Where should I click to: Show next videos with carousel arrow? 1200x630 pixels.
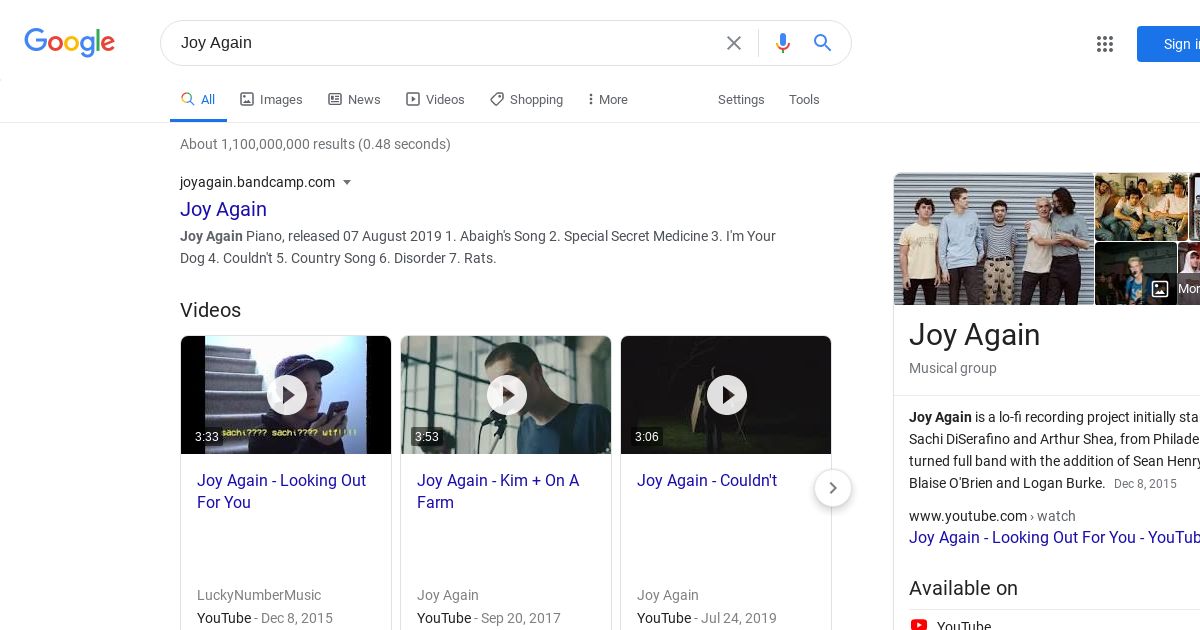click(833, 488)
